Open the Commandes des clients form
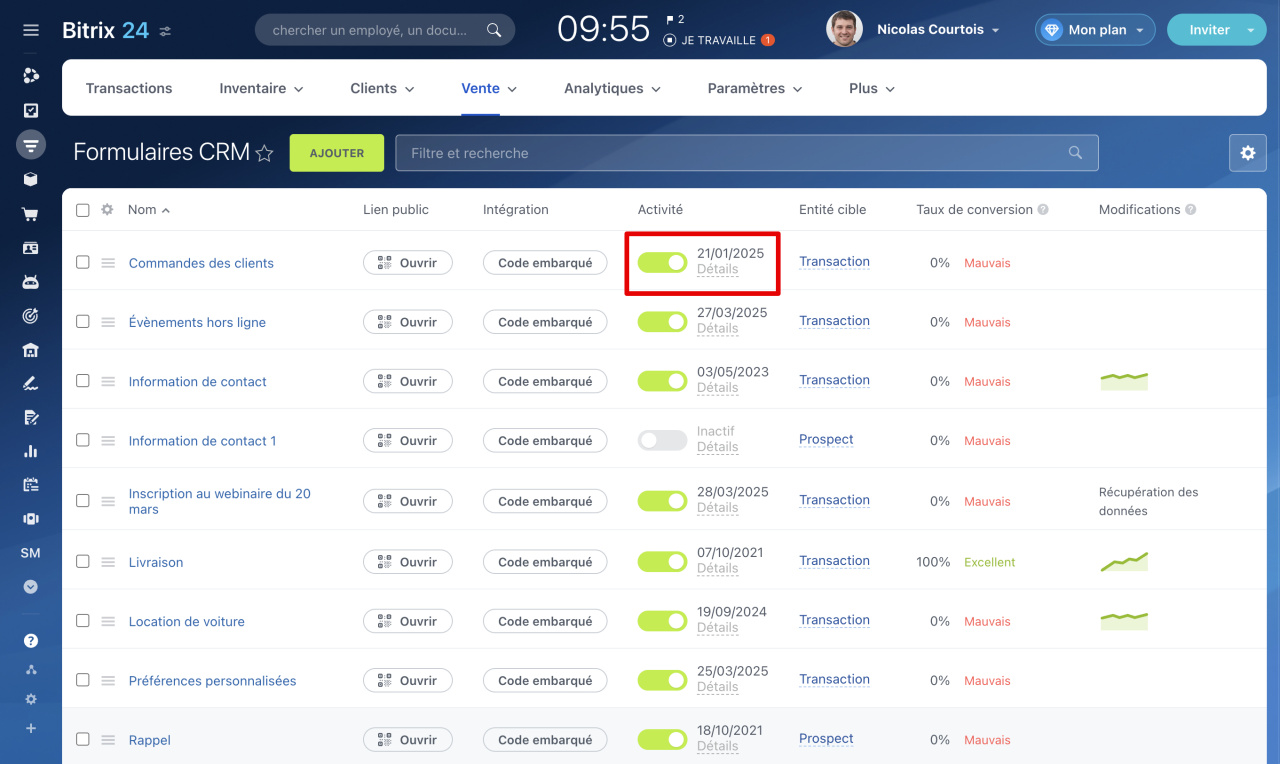The image size is (1280, 764). pos(201,263)
